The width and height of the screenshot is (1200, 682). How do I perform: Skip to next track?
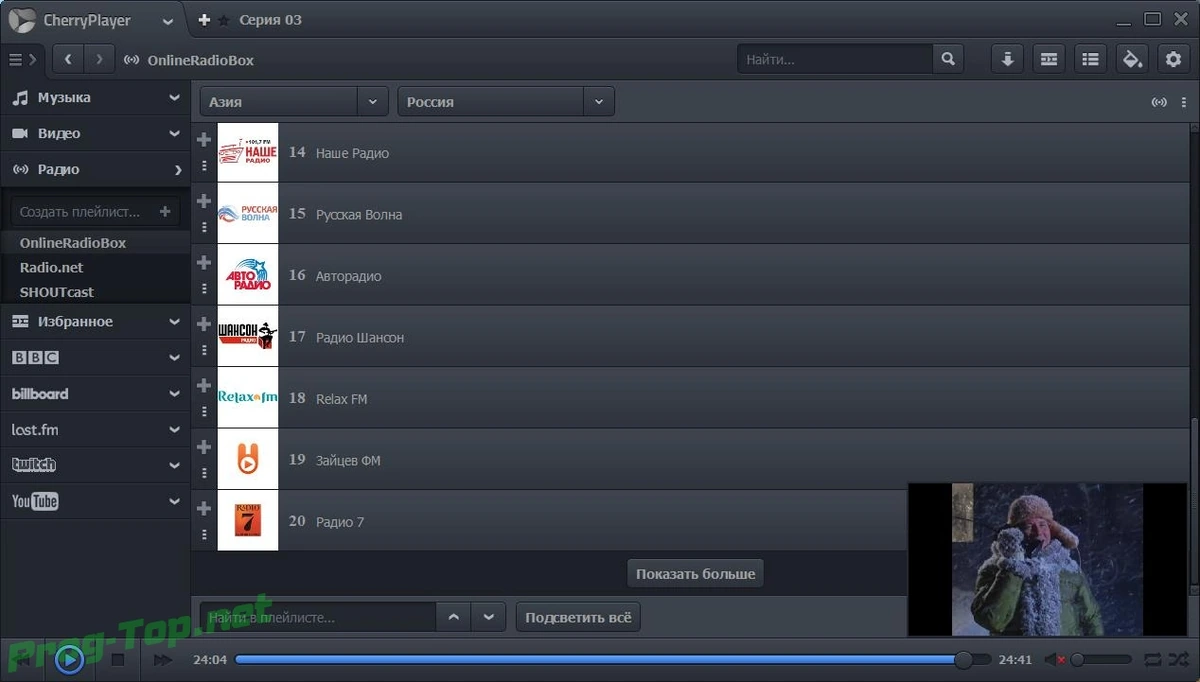pyautogui.click(x=163, y=660)
